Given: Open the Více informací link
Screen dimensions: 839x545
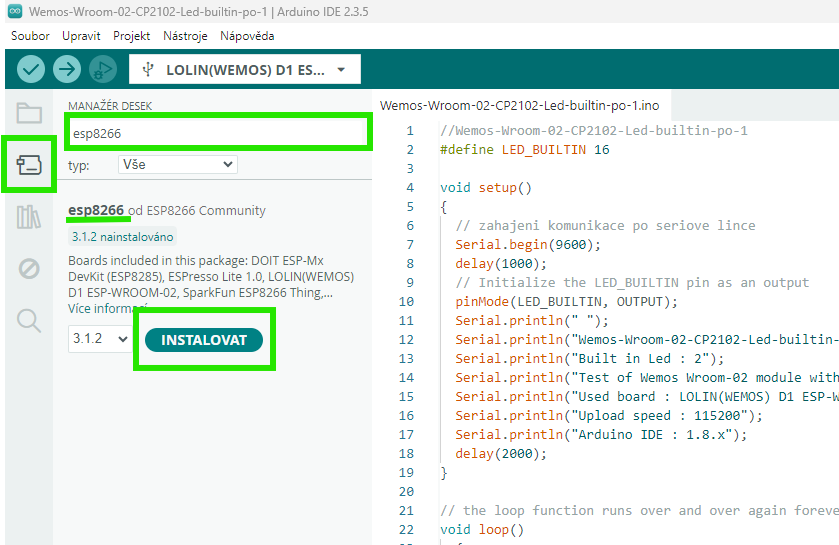Looking at the screenshot, I should (107, 309).
